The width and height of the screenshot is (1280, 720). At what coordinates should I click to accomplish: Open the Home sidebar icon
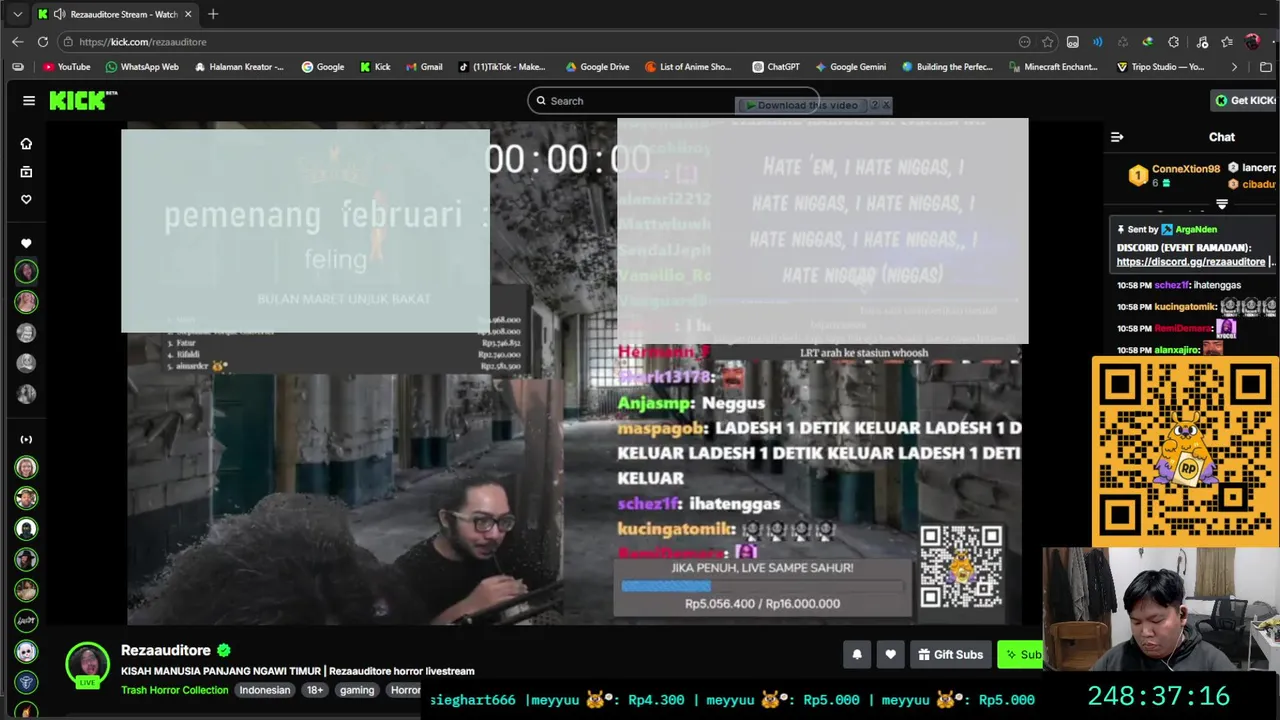point(26,144)
